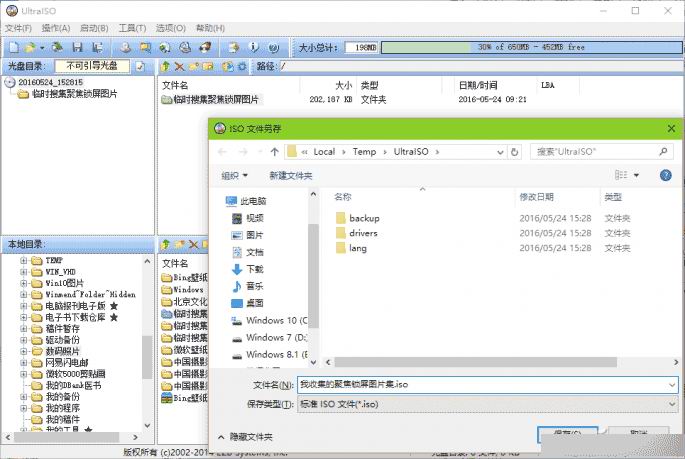This screenshot has width=685, height=459.
Task: Open the 文件(F) menu
Action: 18,28
